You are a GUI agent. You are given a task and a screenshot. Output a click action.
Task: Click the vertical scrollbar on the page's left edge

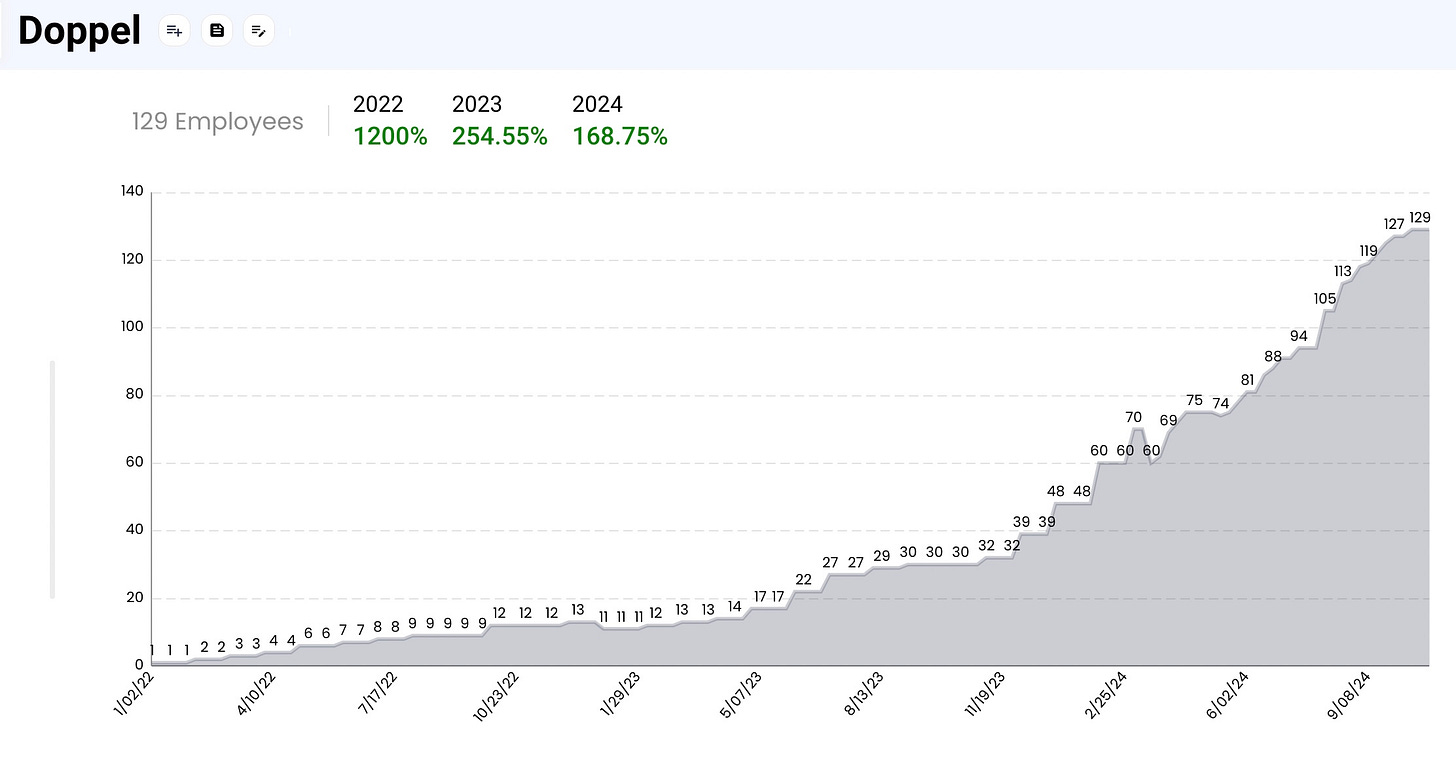click(x=52, y=480)
